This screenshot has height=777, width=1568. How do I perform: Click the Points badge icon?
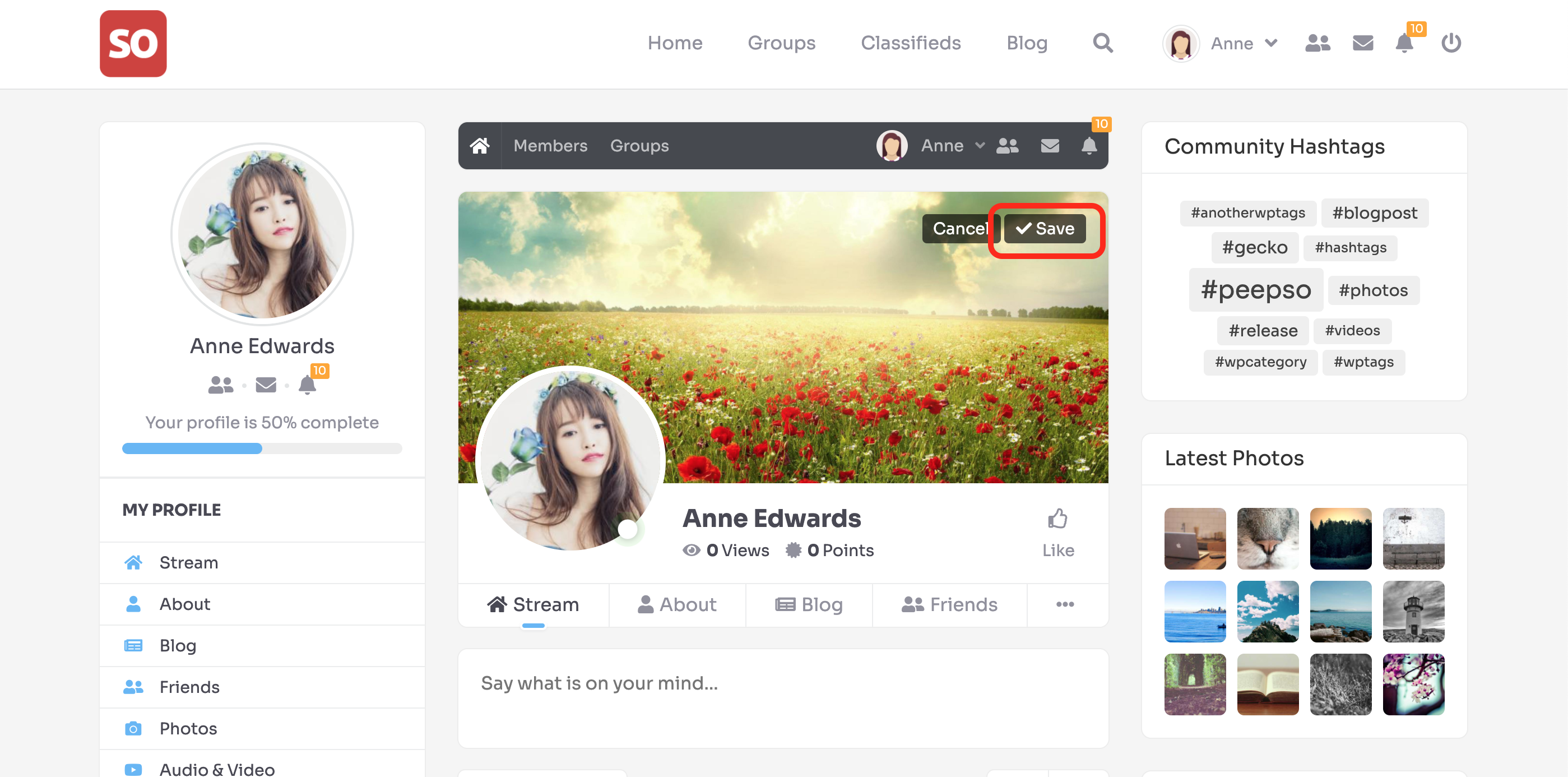792,551
